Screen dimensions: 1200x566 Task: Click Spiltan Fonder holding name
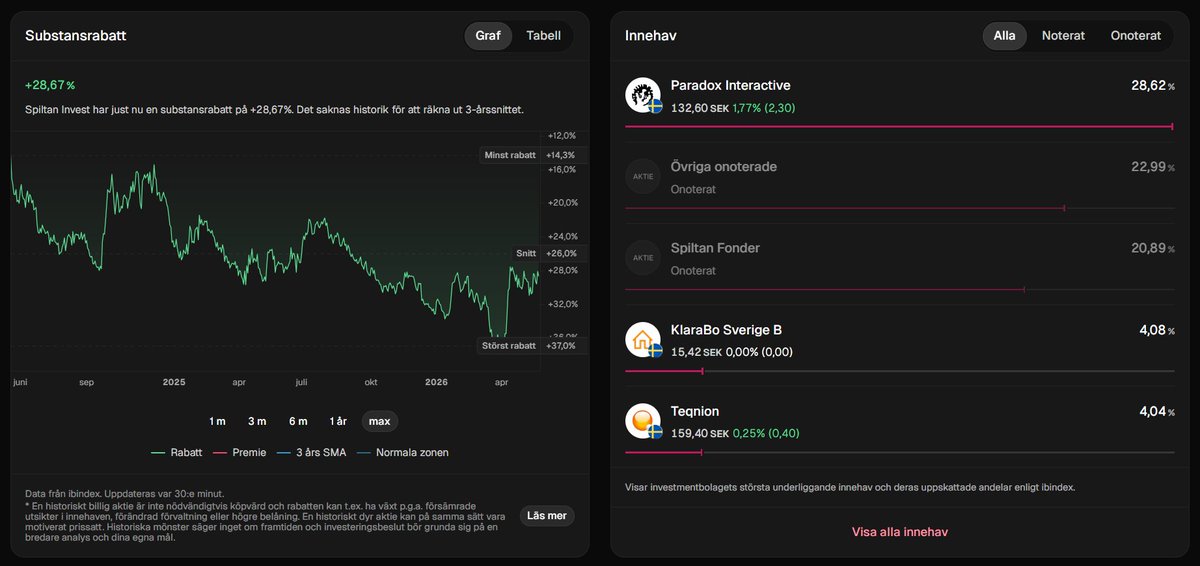715,248
